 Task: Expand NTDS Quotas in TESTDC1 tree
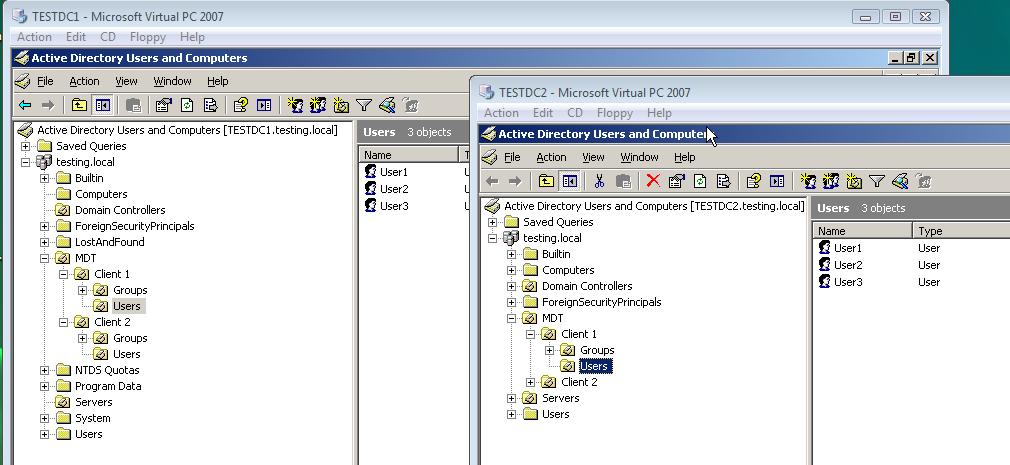pos(44,370)
